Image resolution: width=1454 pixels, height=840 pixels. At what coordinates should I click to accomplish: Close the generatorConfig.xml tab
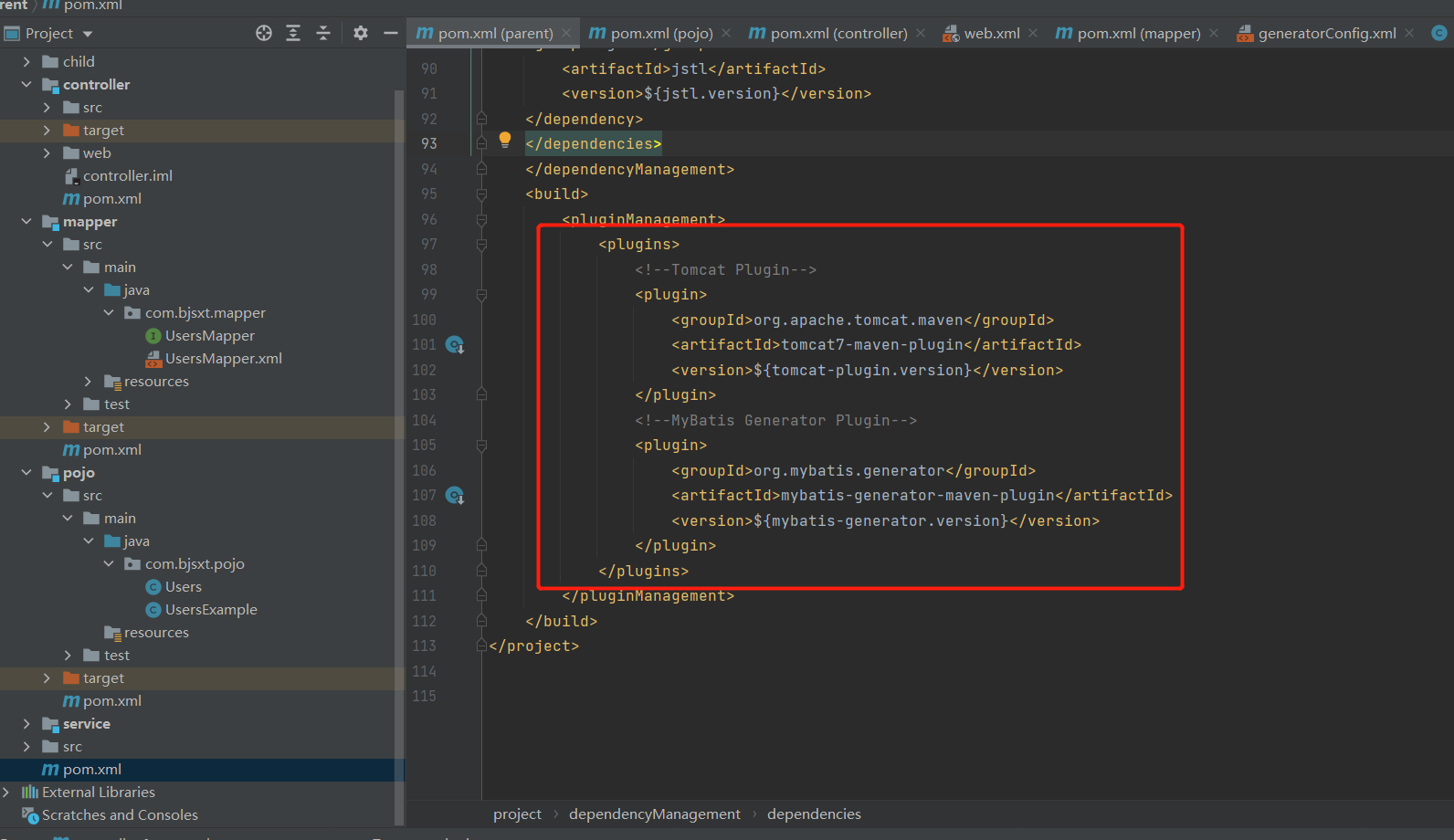click(x=1409, y=33)
